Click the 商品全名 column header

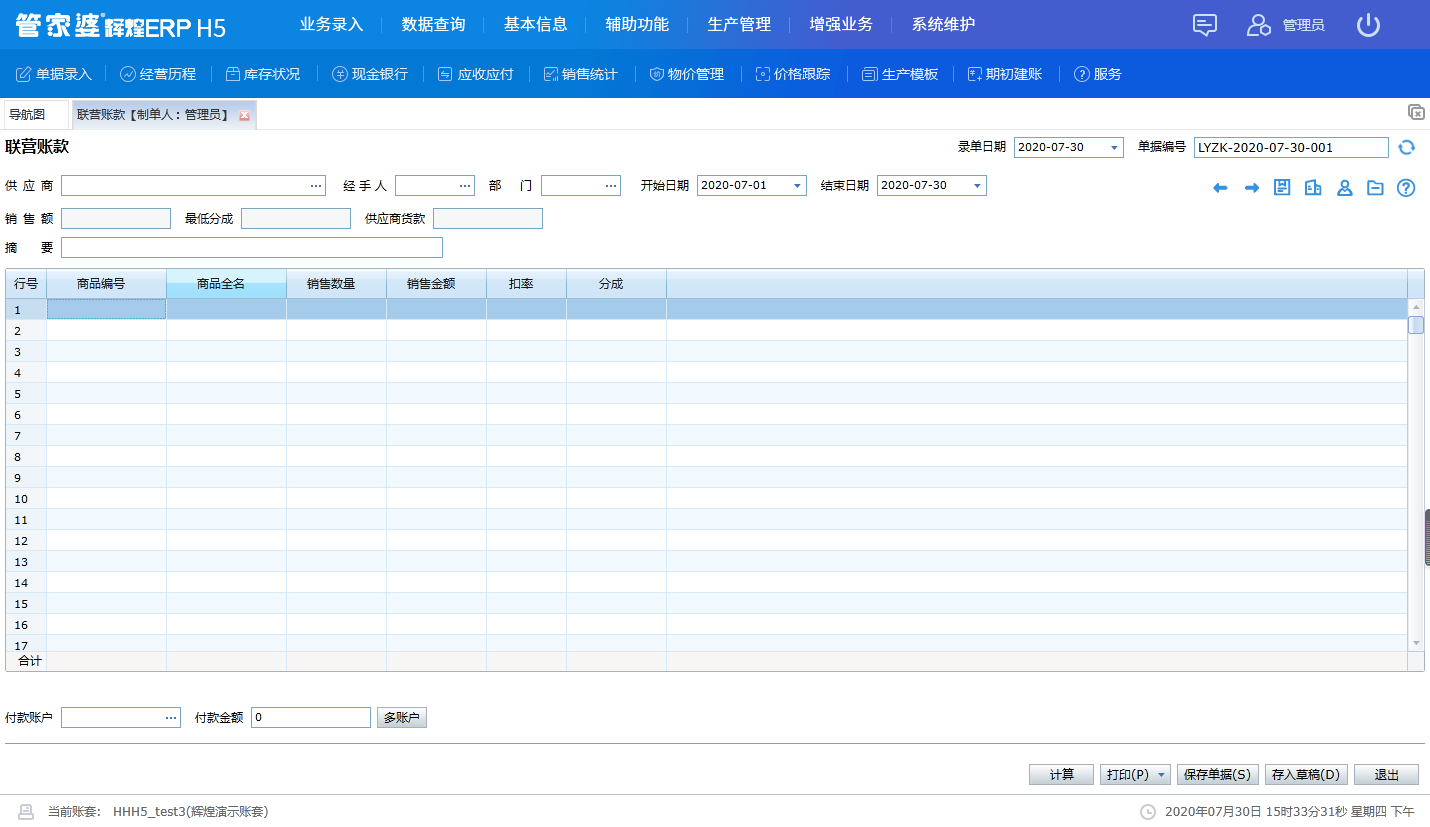click(x=226, y=284)
